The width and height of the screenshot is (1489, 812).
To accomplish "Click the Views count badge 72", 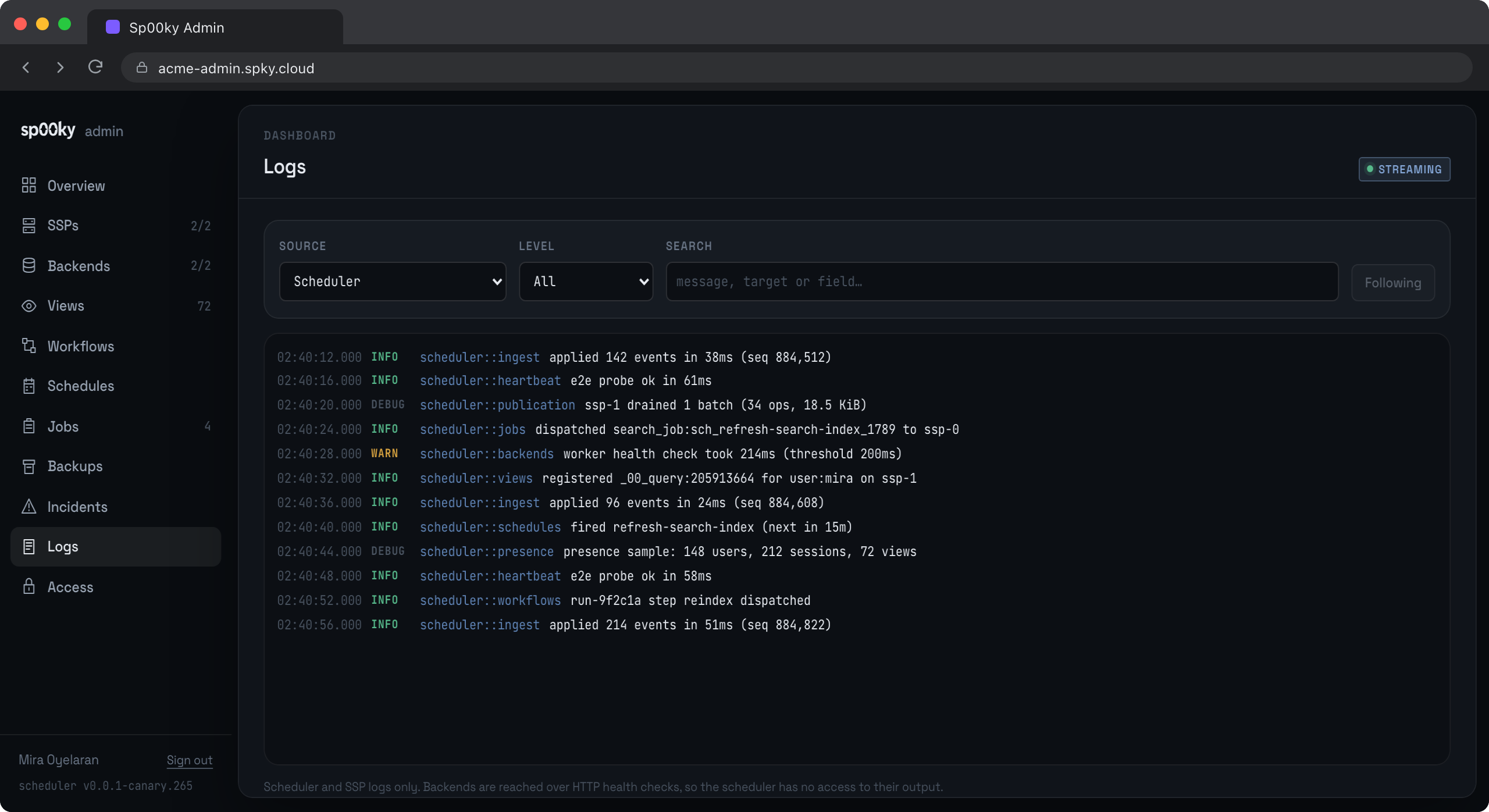I will [x=204, y=306].
